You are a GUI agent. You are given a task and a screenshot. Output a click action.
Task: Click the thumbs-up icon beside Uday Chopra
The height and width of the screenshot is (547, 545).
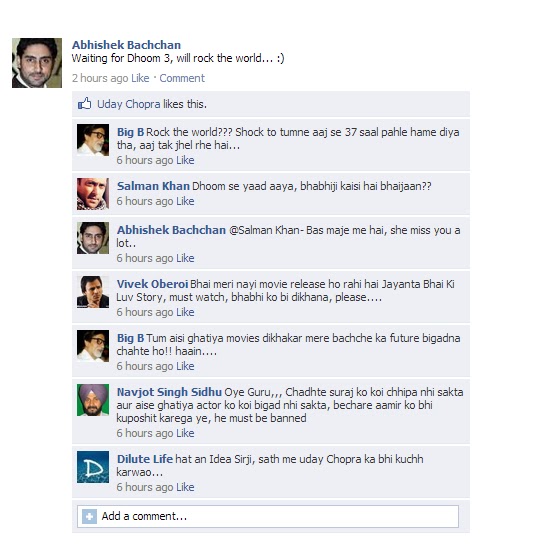tap(84, 104)
